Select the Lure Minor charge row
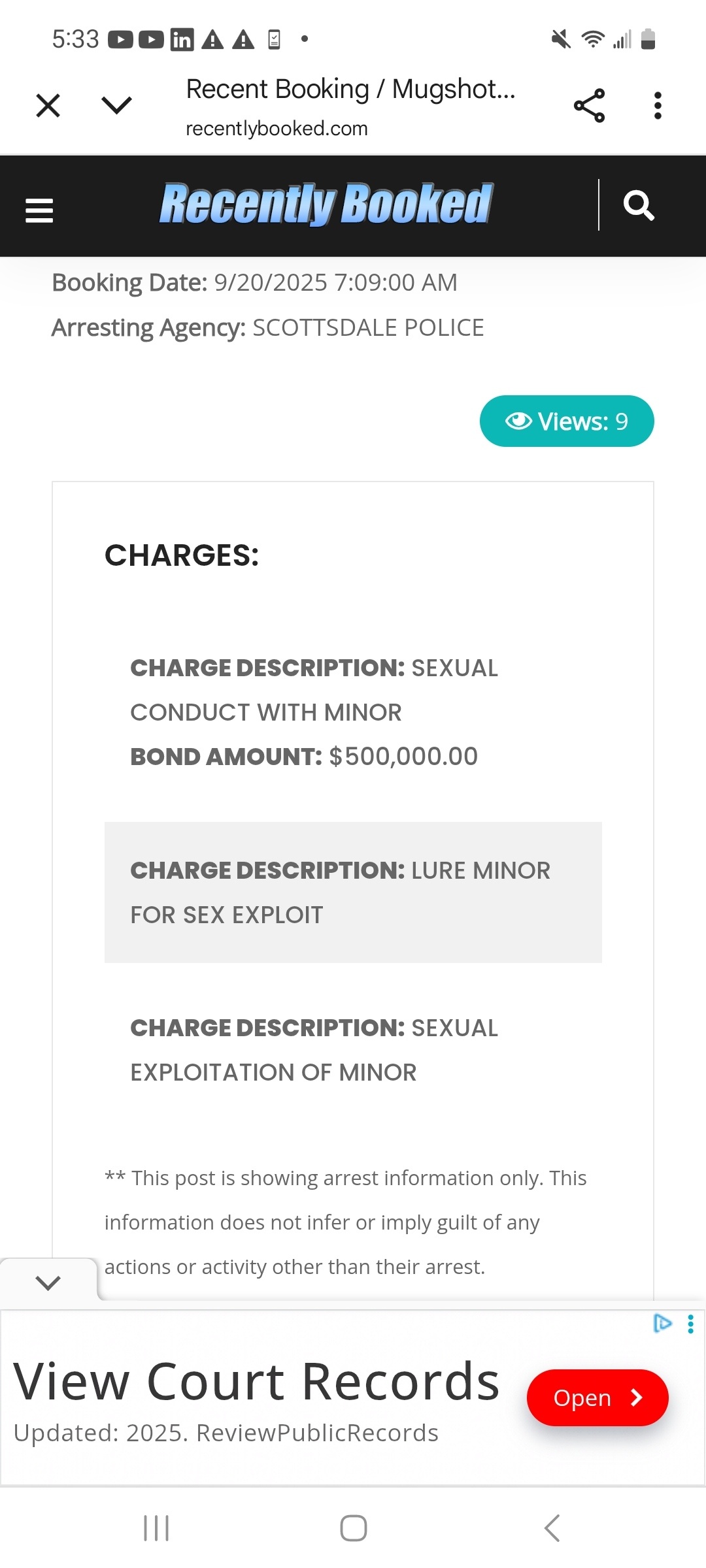 point(353,892)
